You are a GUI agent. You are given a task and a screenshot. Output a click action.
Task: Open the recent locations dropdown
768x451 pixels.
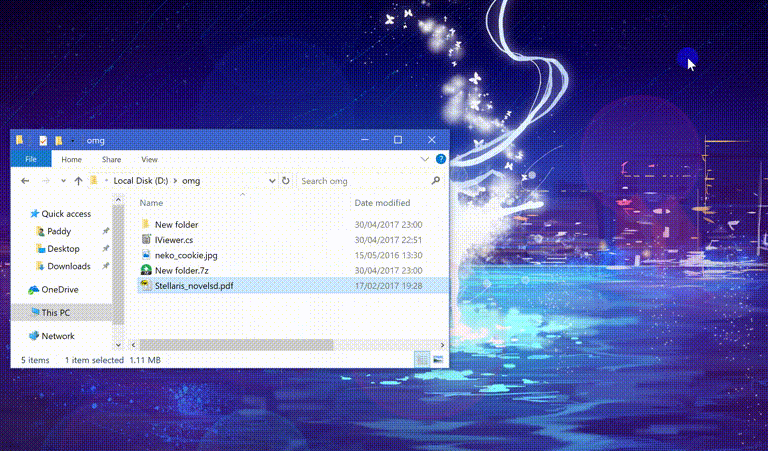[x=63, y=181]
